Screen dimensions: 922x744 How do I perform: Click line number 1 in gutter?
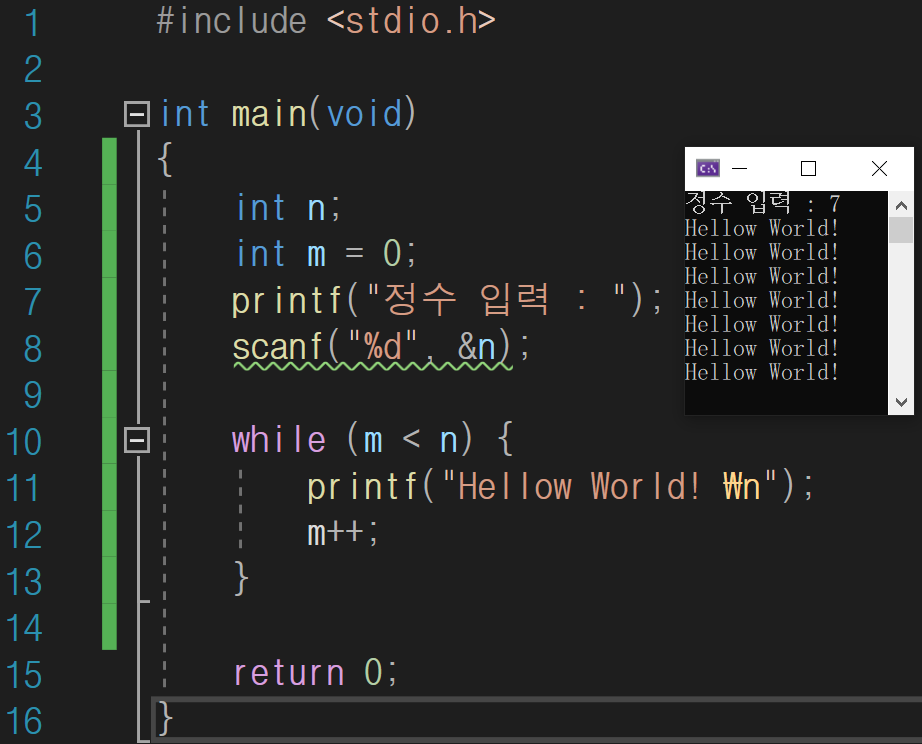pyautogui.click(x=32, y=24)
